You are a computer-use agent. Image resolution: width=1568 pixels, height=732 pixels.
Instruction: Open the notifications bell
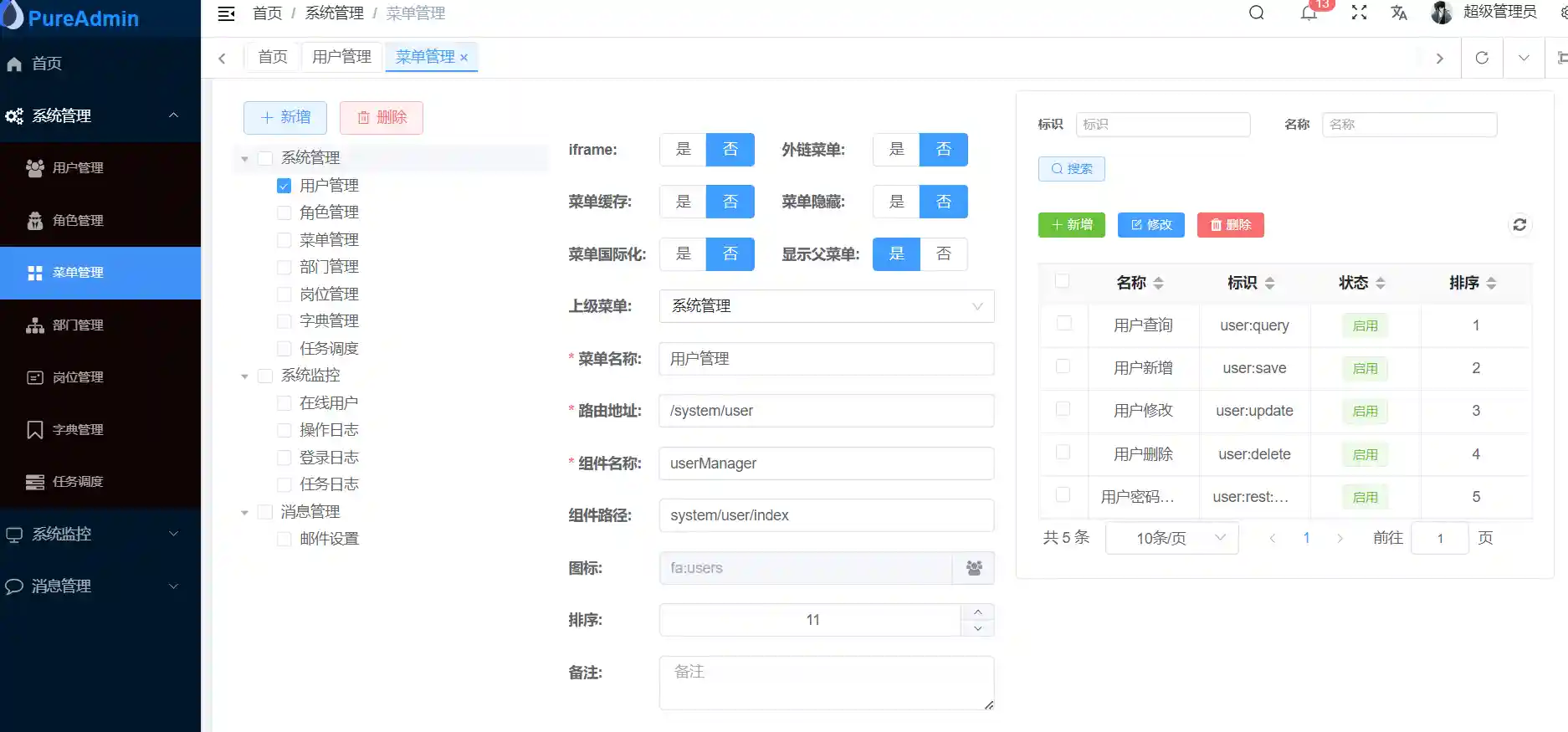click(x=1309, y=13)
